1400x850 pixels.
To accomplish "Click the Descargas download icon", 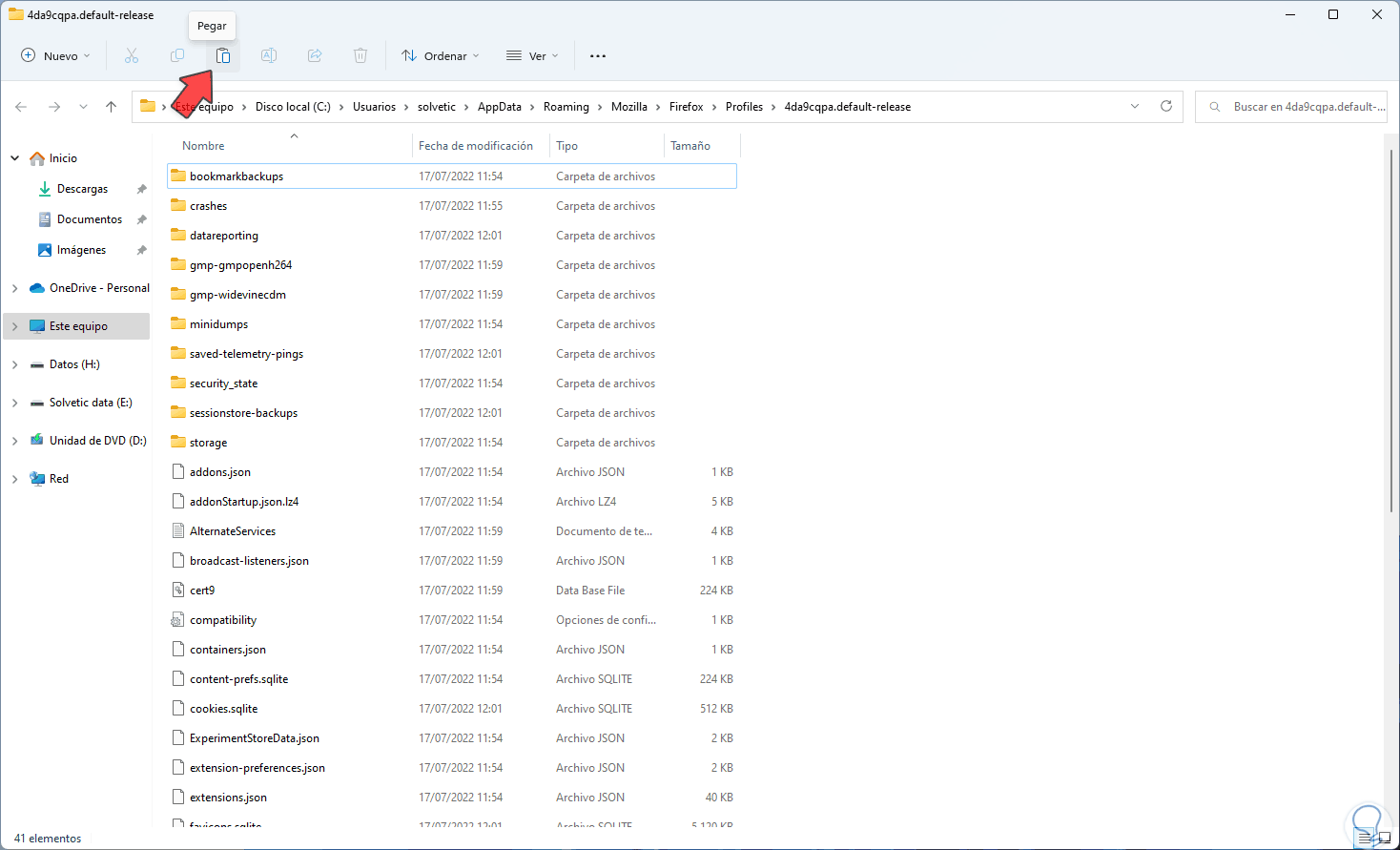I will (45, 189).
